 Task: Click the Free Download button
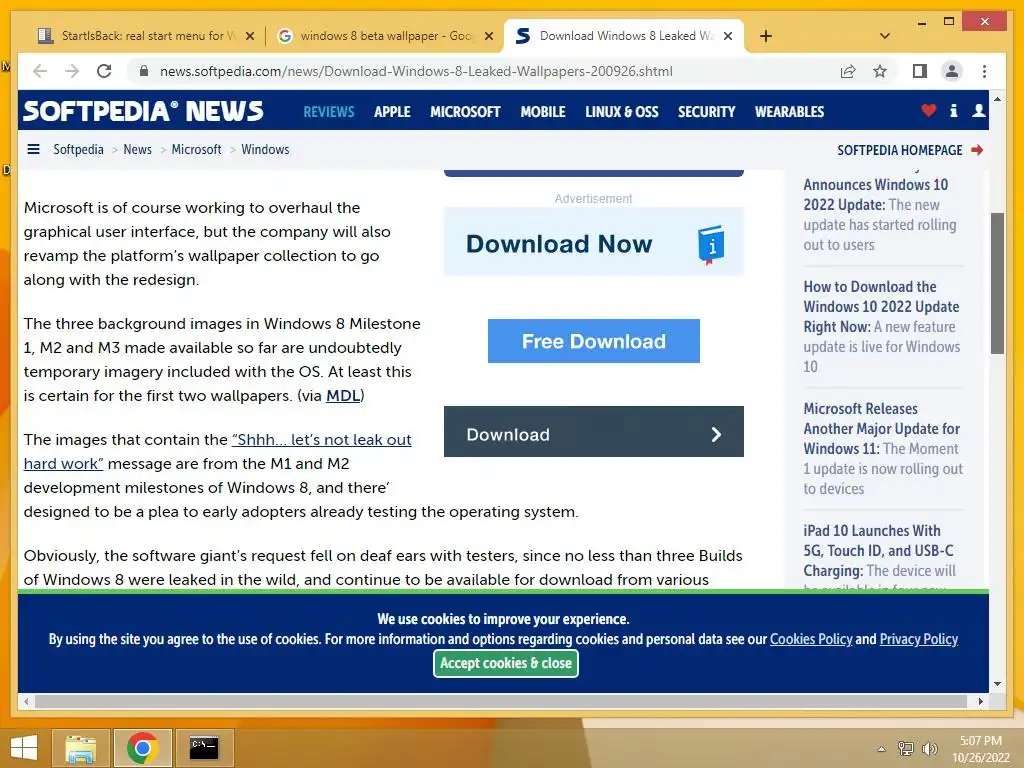(x=594, y=341)
